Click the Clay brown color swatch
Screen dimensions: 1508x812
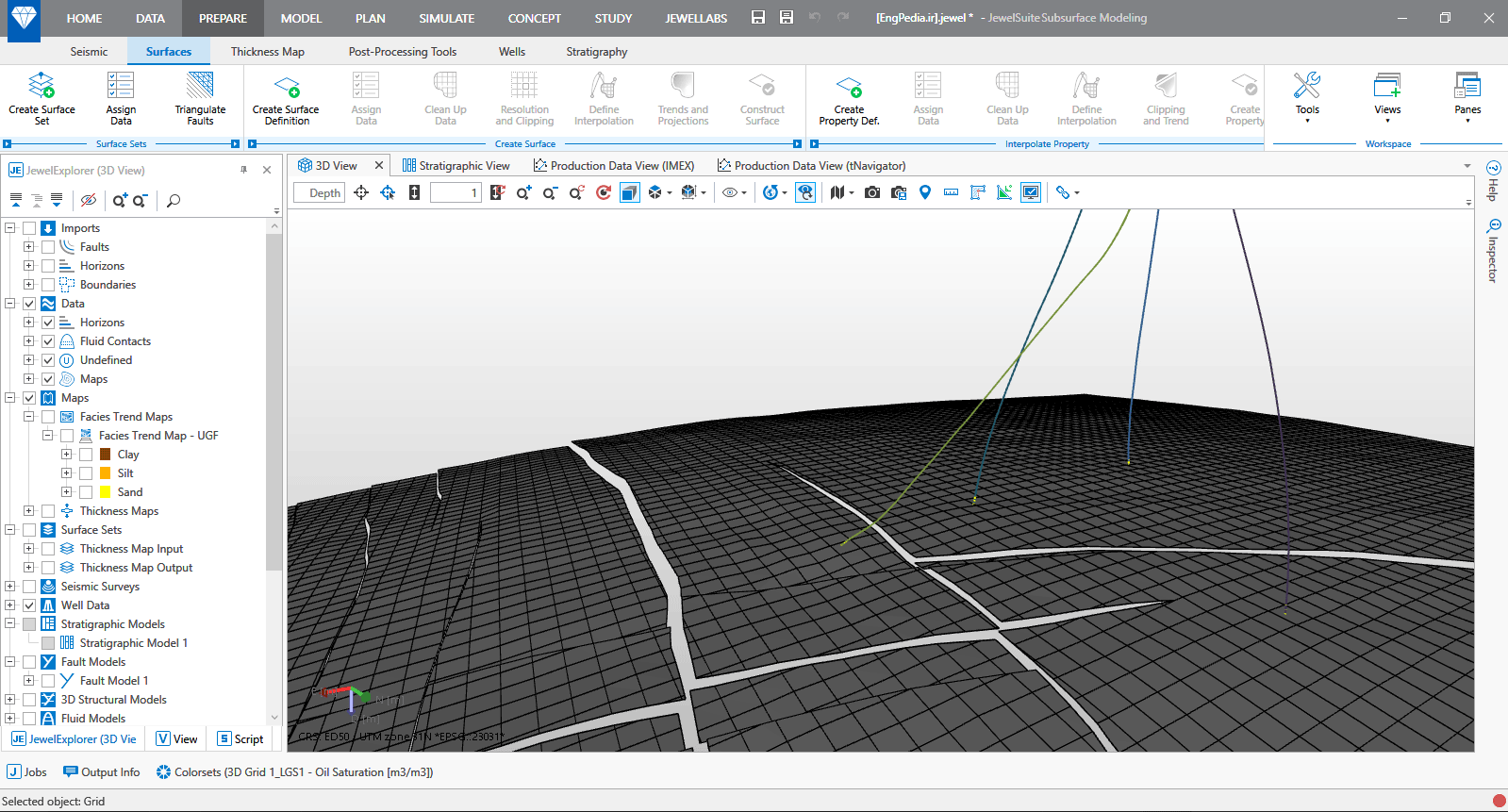click(106, 455)
